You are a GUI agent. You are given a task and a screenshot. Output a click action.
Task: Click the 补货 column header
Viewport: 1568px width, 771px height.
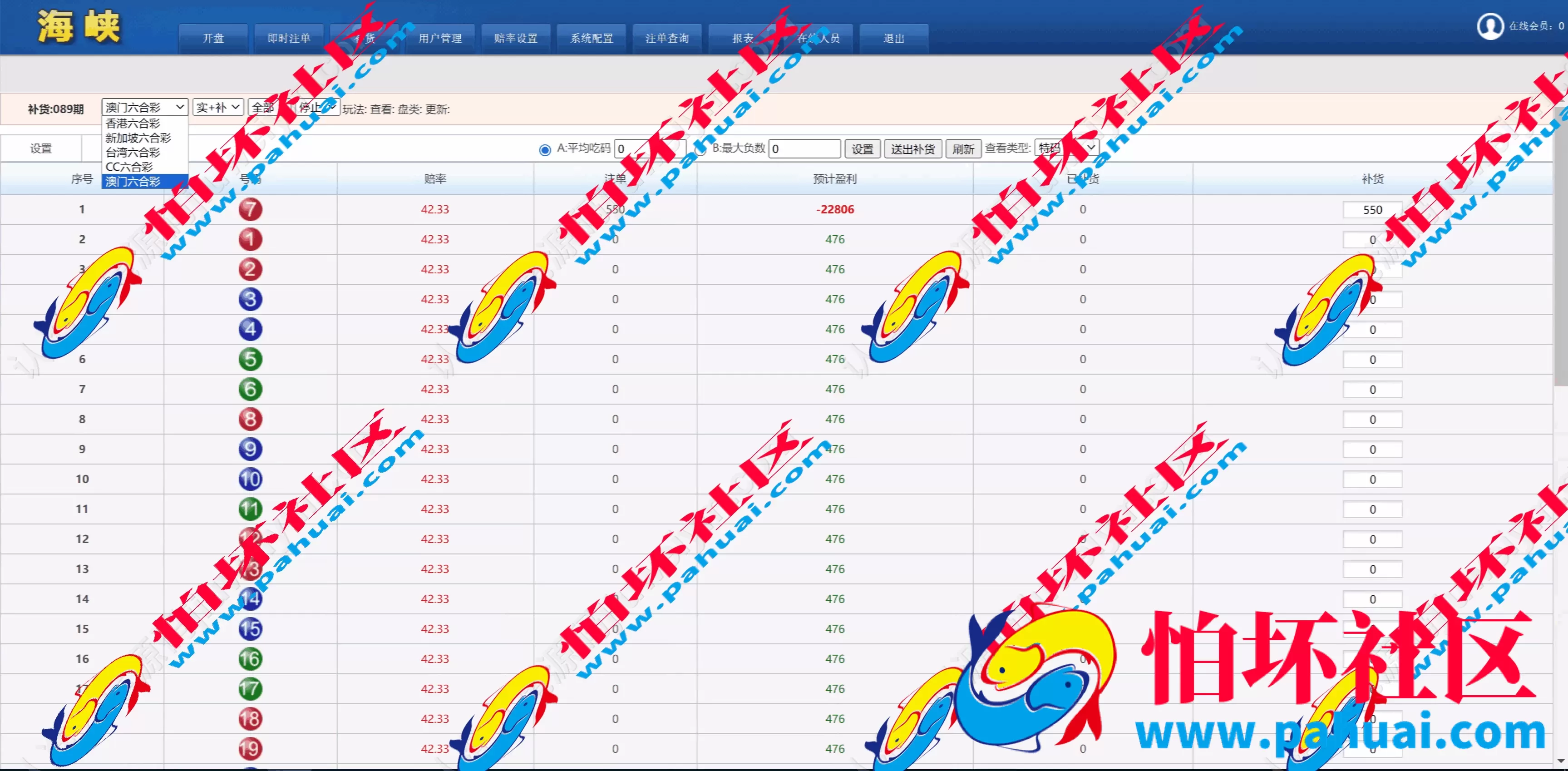click(1373, 179)
